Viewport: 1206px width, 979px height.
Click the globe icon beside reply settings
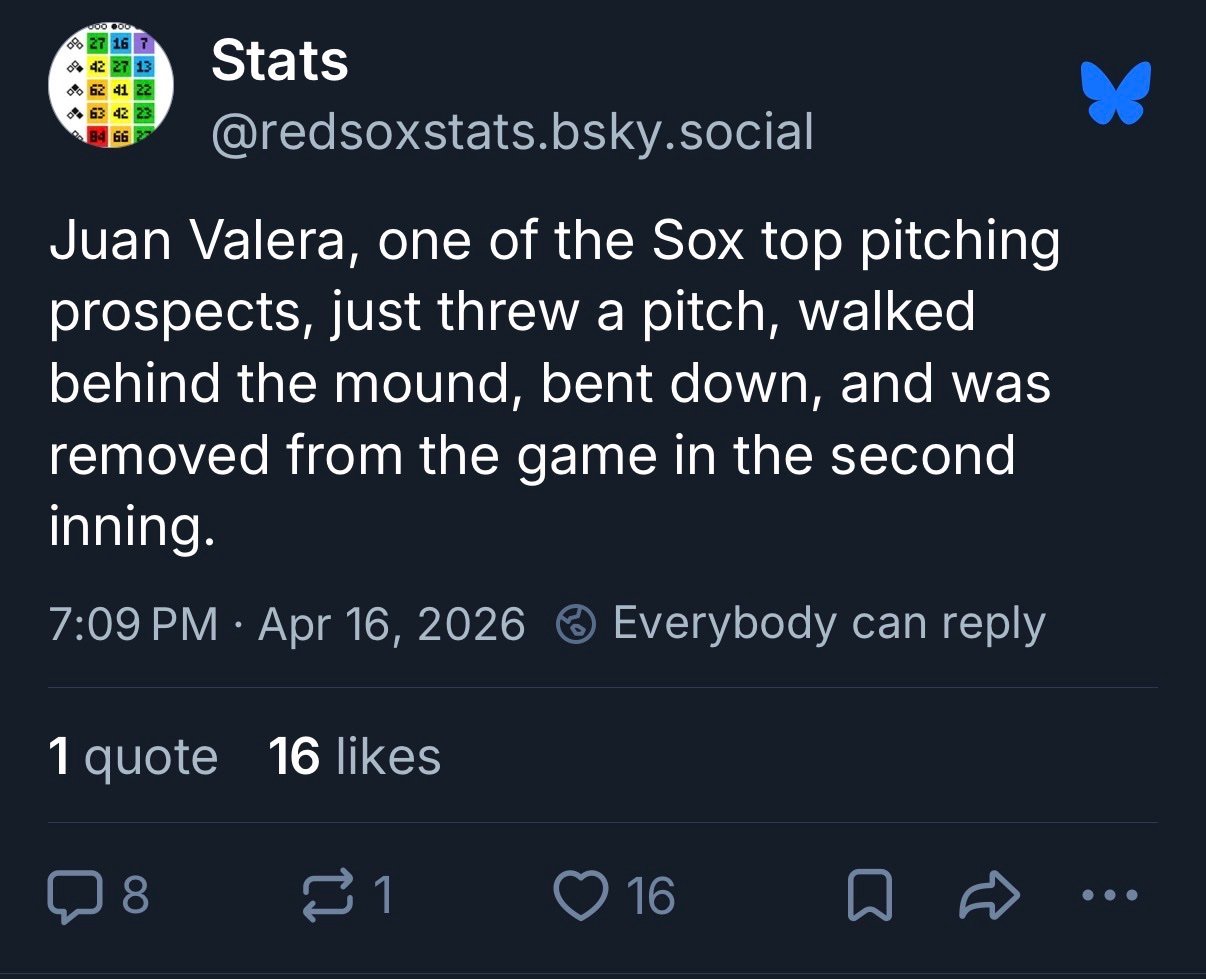point(576,626)
